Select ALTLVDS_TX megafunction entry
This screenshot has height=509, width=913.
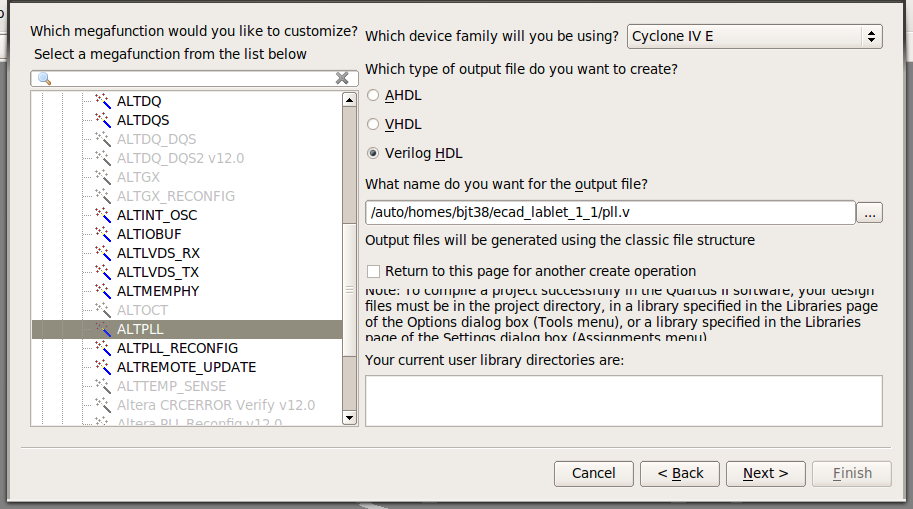[158, 272]
